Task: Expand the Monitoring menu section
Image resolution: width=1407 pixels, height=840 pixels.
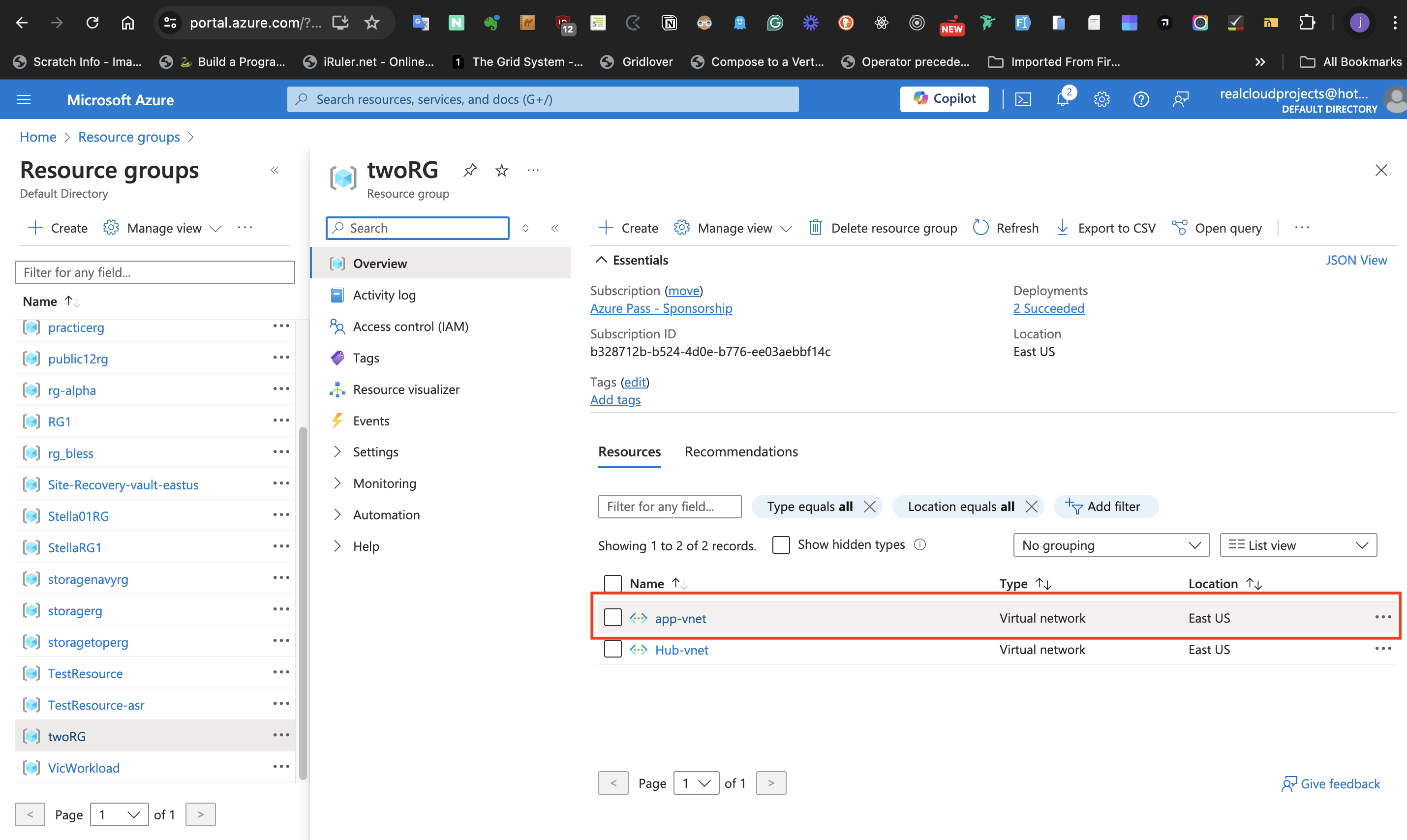Action: coord(384,483)
